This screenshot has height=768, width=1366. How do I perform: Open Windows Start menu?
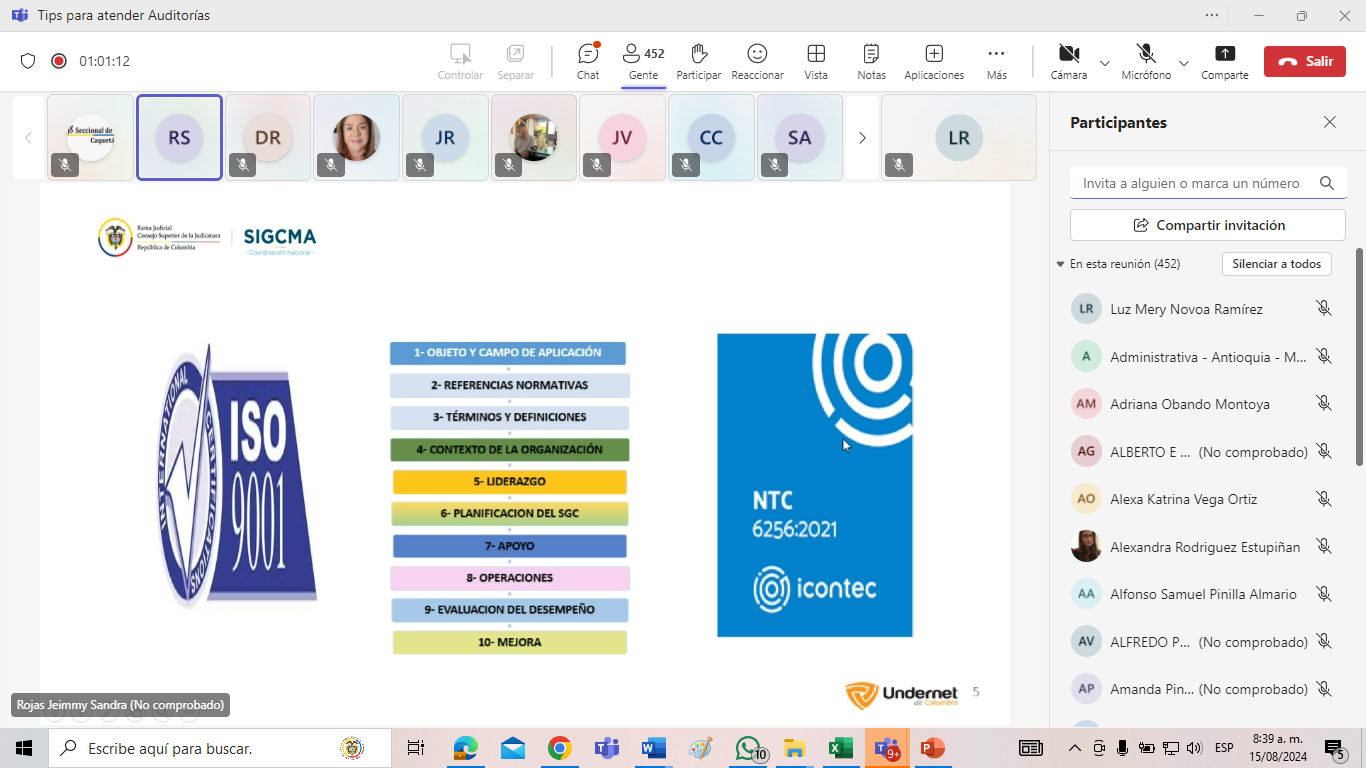tap(23, 748)
